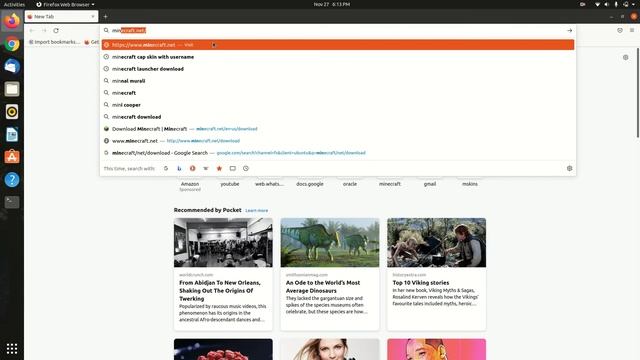Open the web whatsapp shortcut
640x360 pixels.
tap(270, 184)
